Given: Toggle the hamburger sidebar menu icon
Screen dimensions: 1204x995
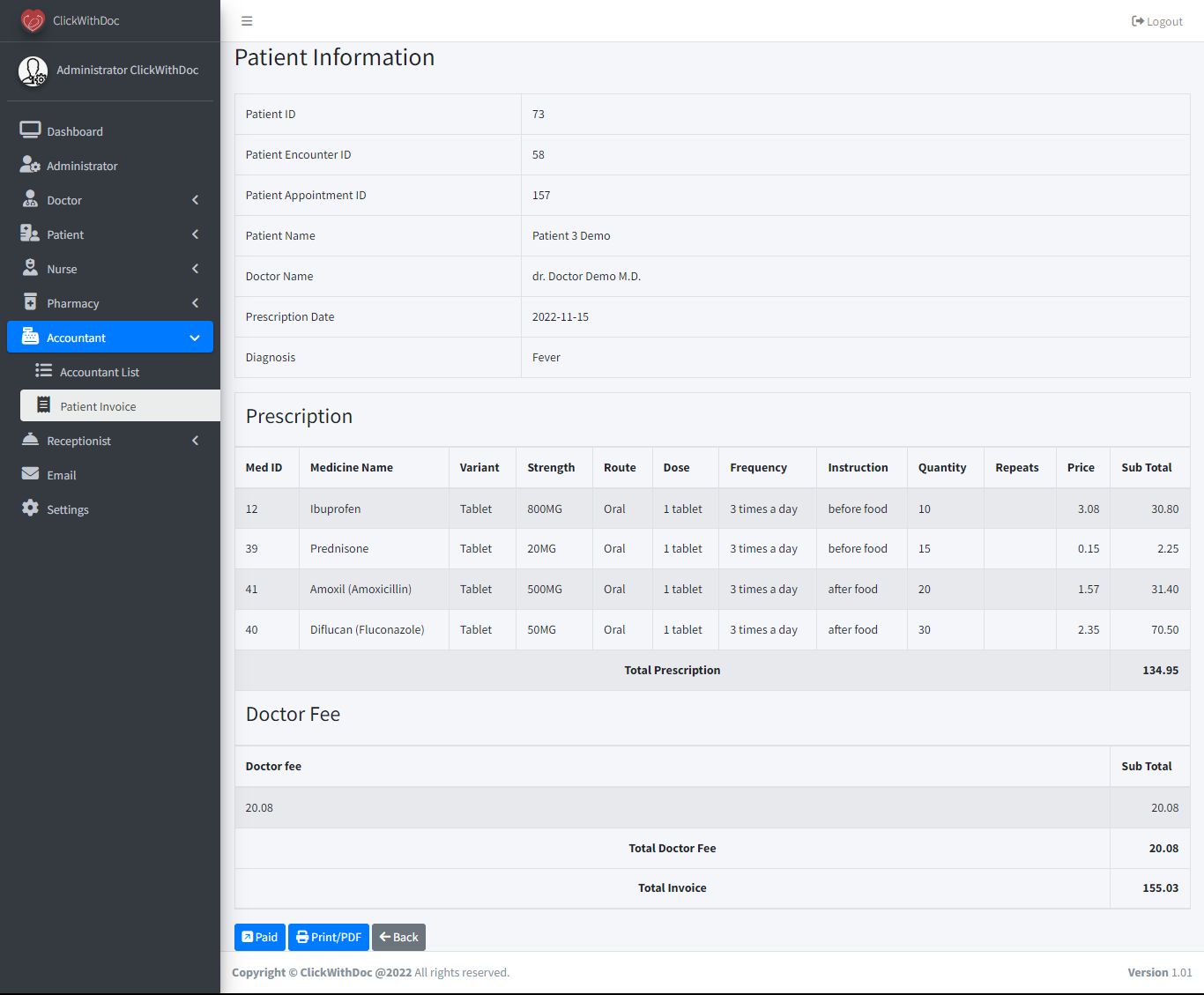Looking at the screenshot, I should [247, 21].
